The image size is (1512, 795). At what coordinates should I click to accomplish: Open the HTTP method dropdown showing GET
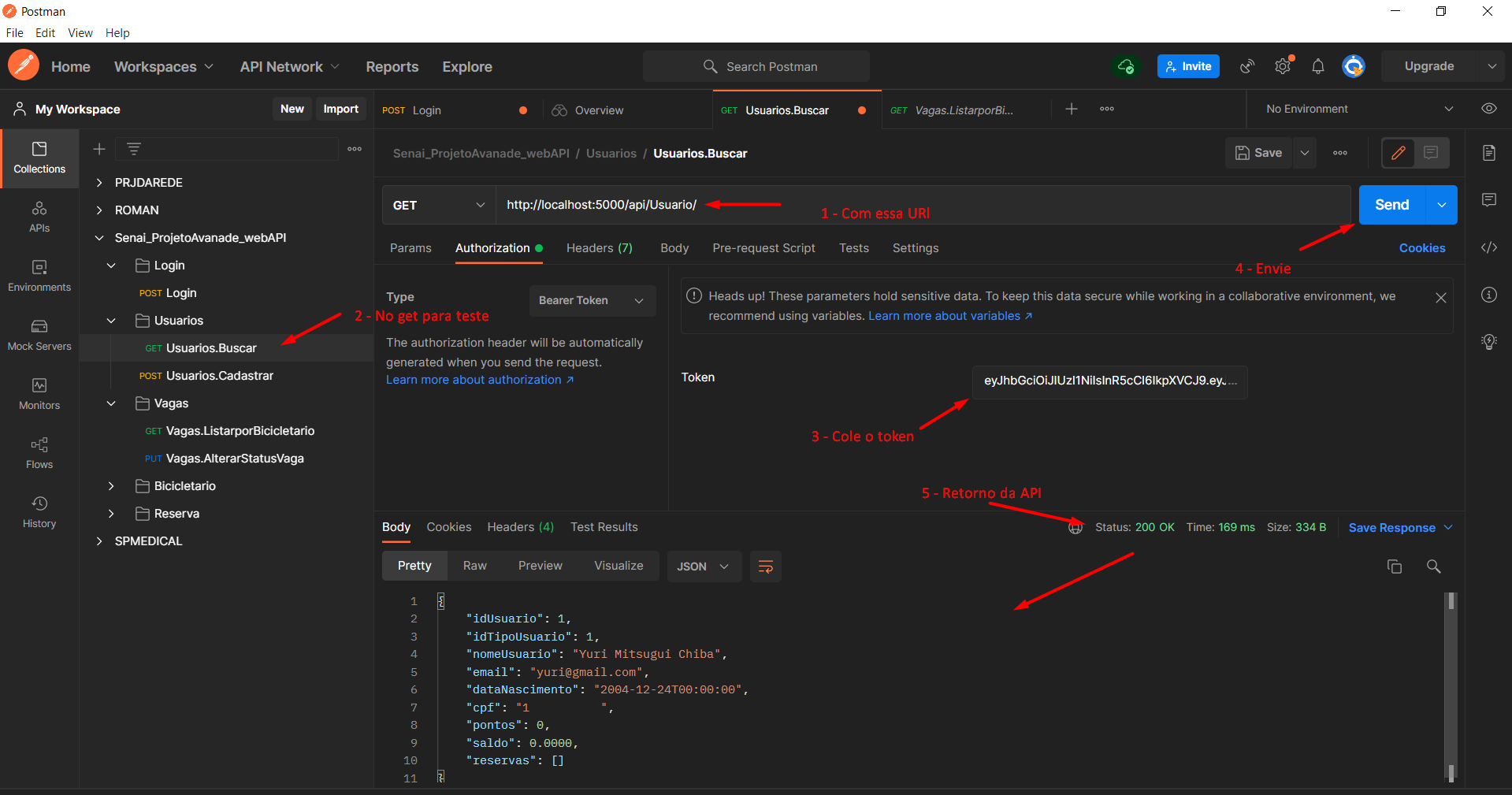click(438, 205)
